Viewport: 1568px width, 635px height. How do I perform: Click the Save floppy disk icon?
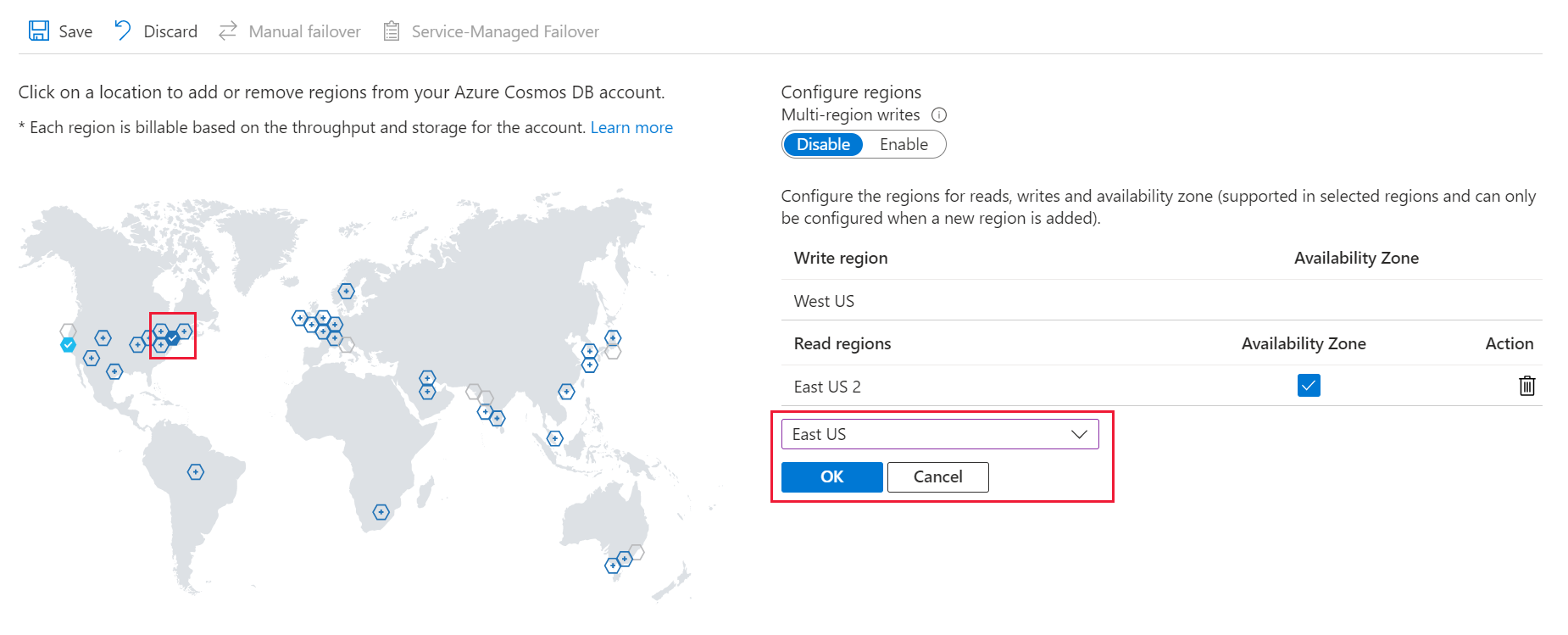[x=39, y=31]
